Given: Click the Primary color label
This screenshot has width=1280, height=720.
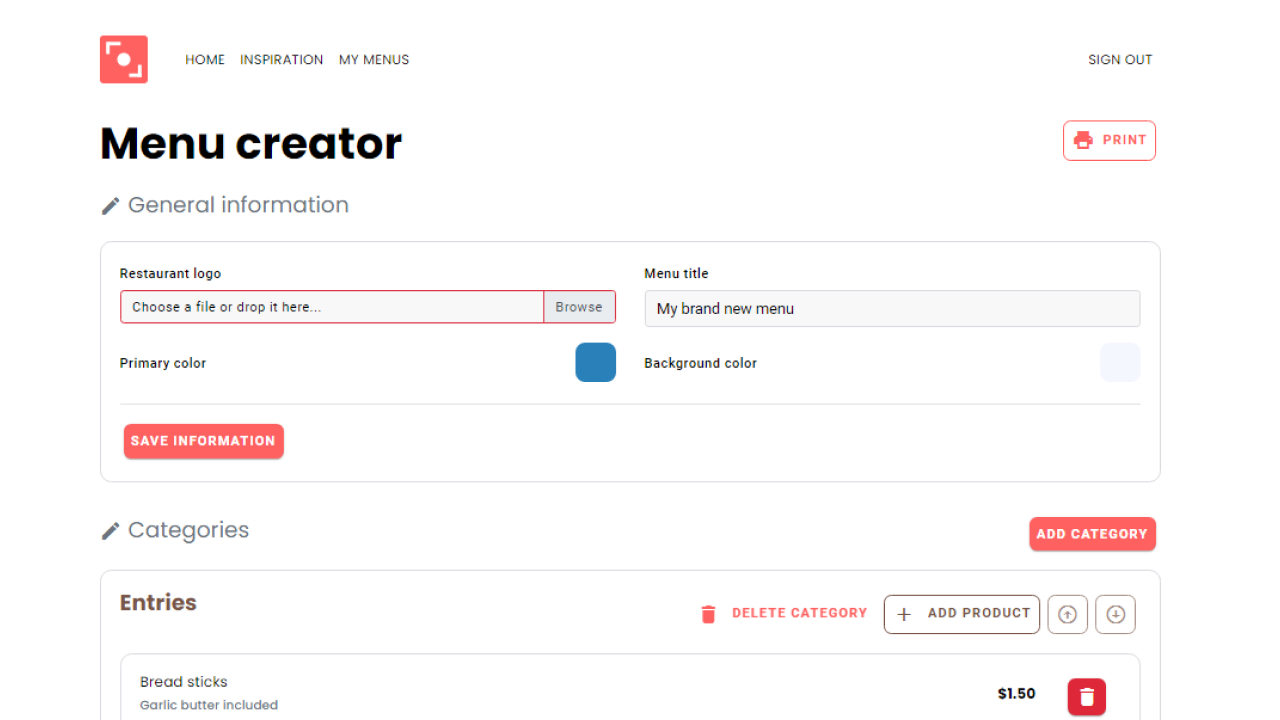Looking at the screenshot, I should pos(163,363).
